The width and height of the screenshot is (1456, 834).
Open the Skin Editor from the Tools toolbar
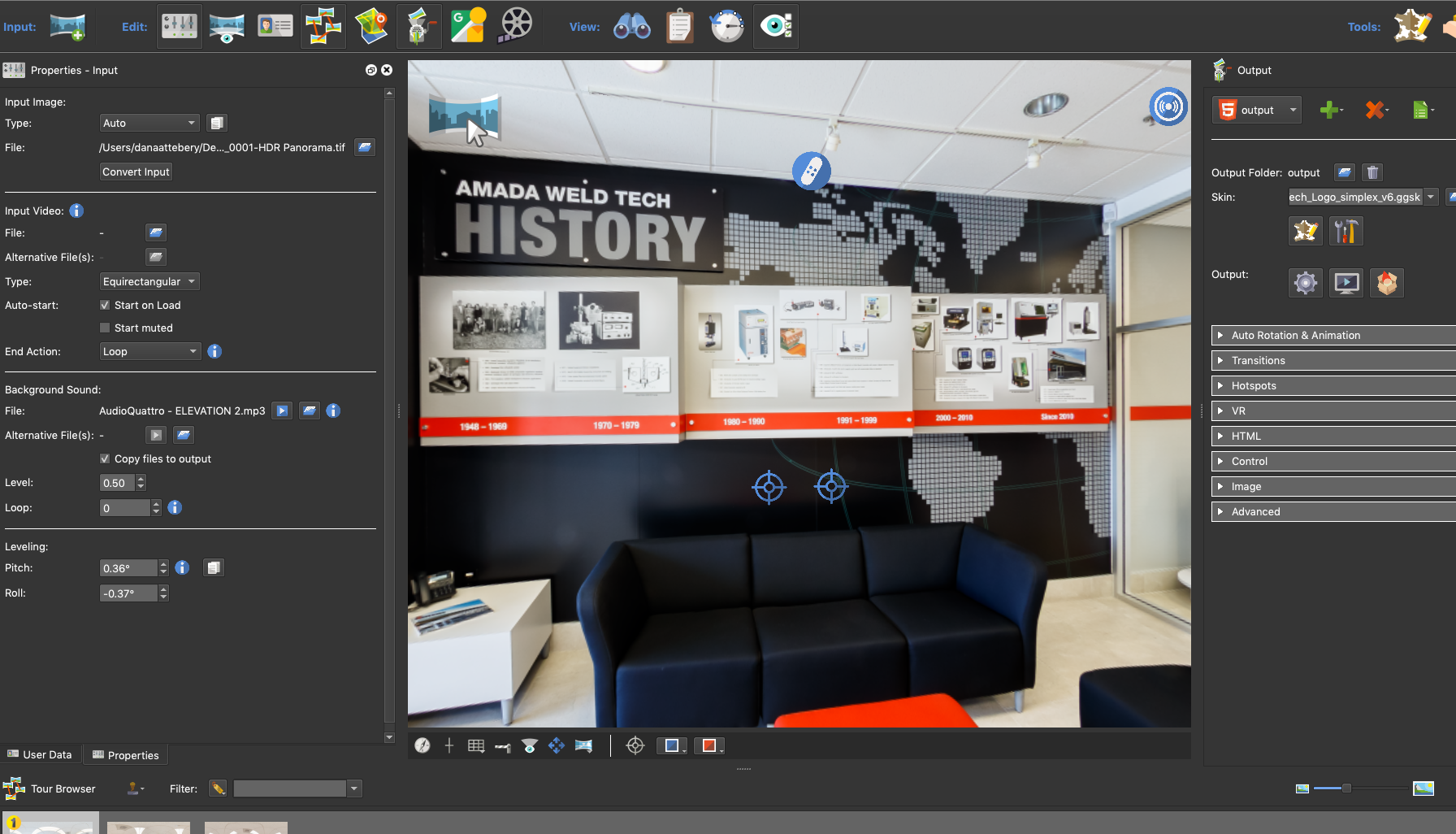pyautogui.click(x=1412, y=26)
